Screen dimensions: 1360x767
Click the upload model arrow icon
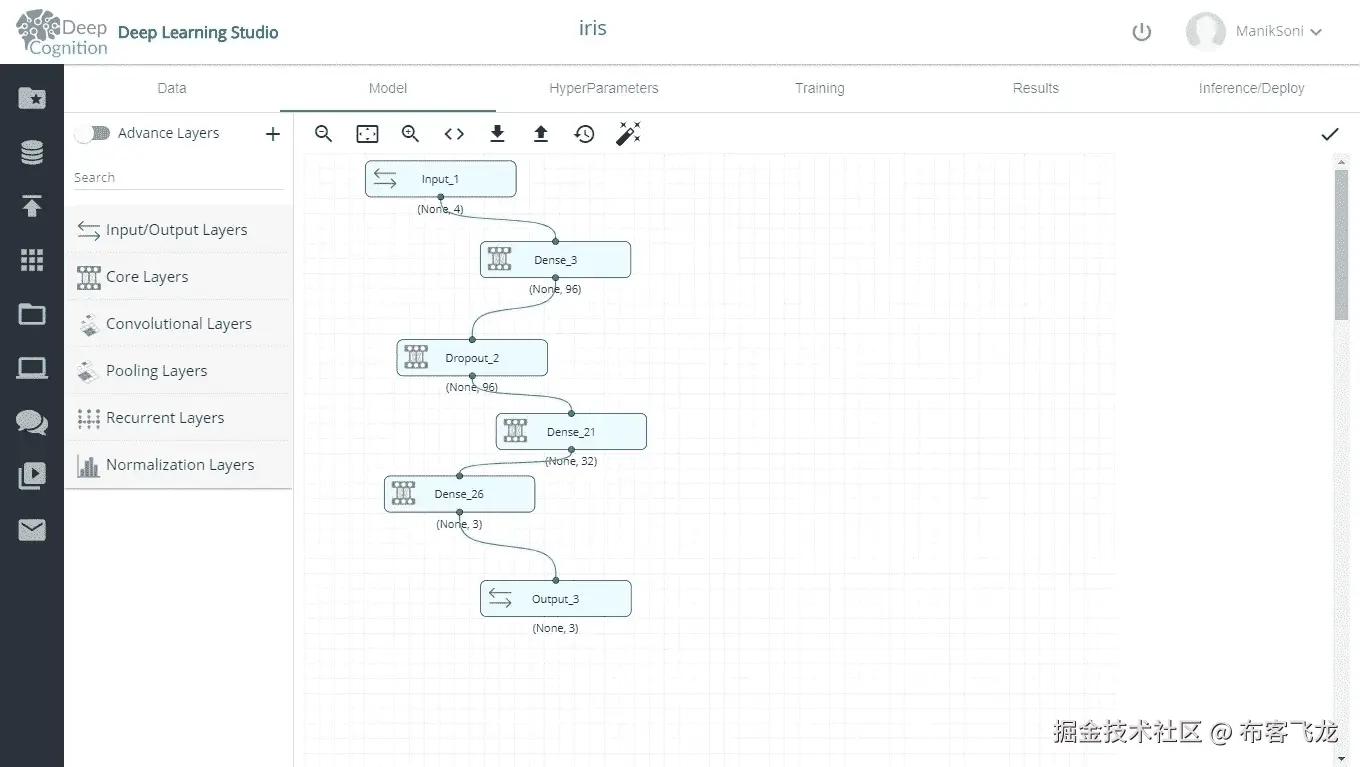click(541, 134)
